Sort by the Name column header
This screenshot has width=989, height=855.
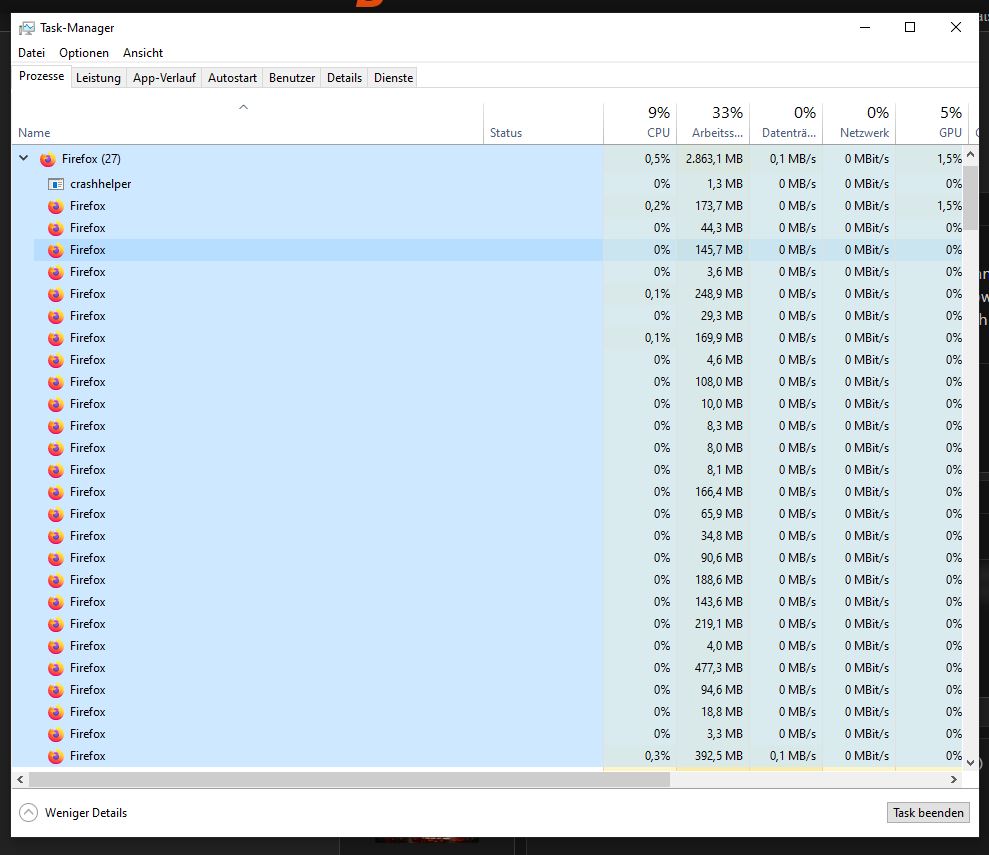click(247, 124)
